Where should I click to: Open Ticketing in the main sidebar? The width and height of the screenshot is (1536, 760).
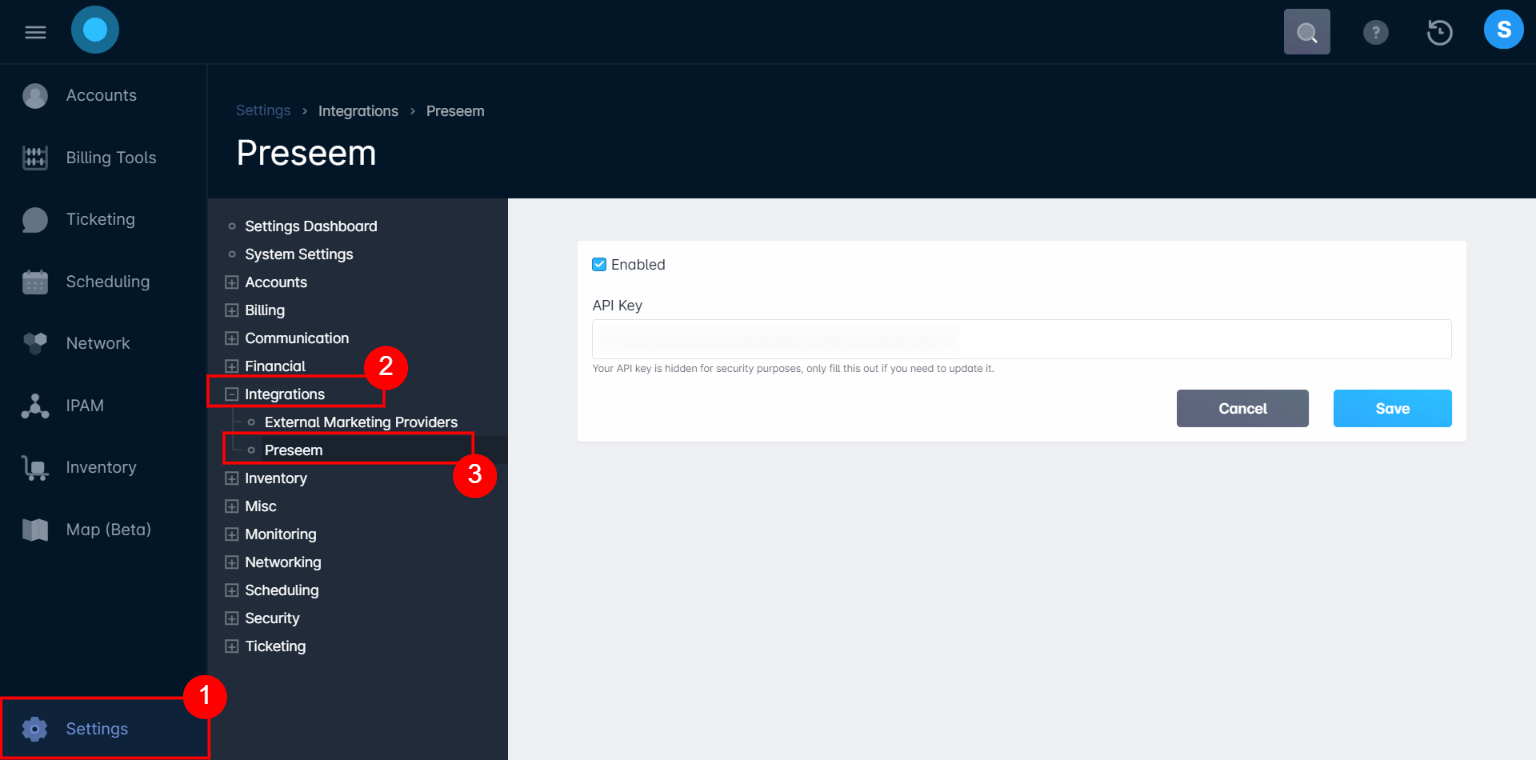103,220
